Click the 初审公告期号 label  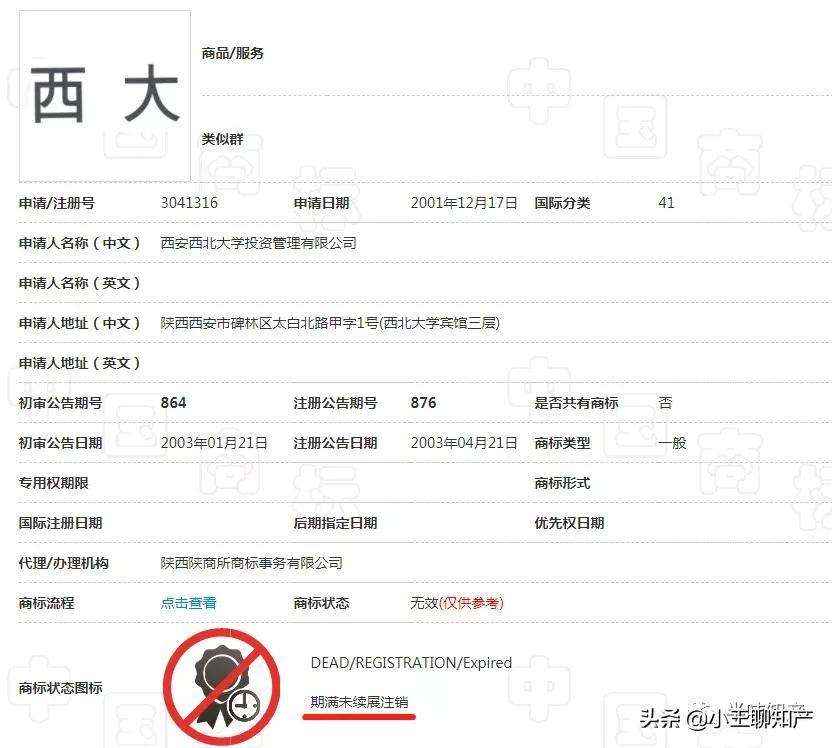[x=60, y=403]
